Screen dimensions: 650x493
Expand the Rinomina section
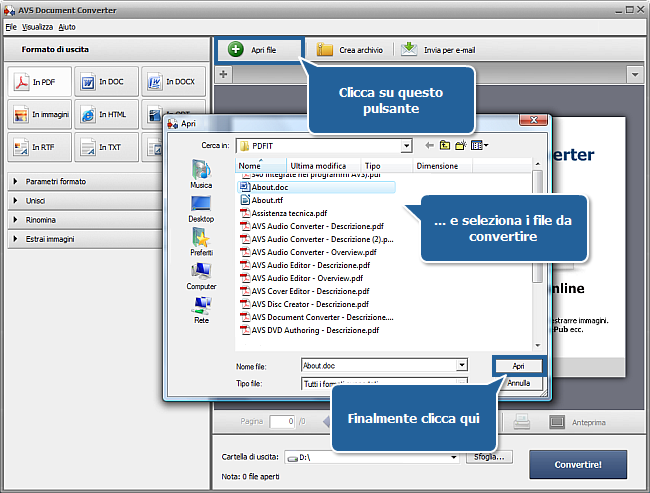tap(85, 220)
